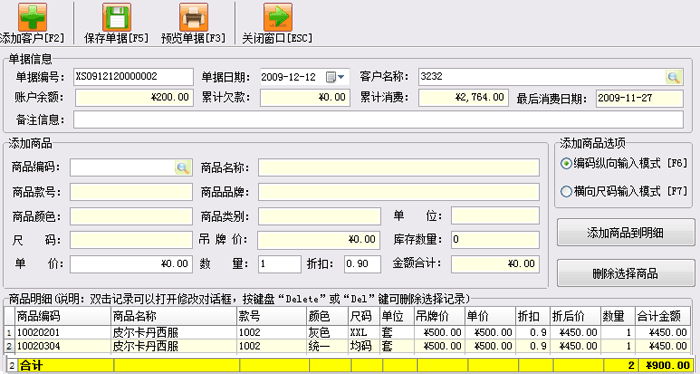Click the 商品类别 field

(x=319, y=216)
